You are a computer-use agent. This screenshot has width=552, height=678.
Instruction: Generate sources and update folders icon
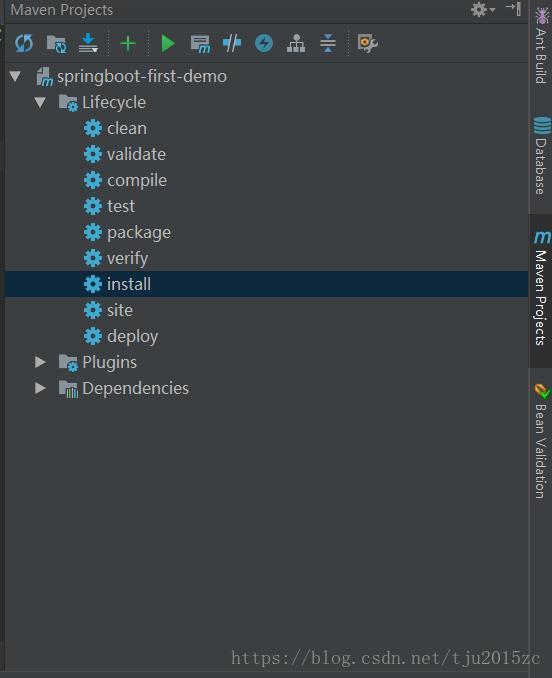[57, 44]
